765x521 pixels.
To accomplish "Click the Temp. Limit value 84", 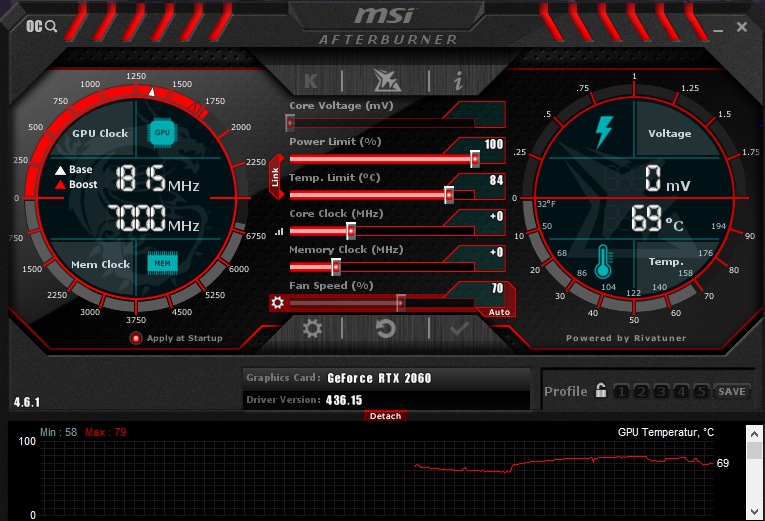I will [496, 180].
